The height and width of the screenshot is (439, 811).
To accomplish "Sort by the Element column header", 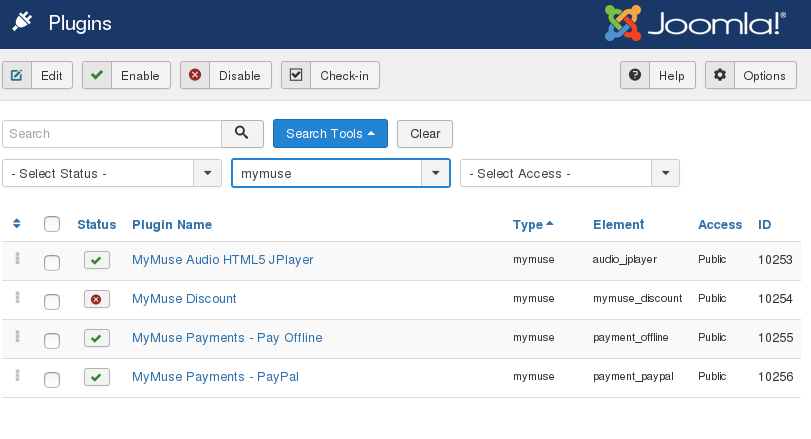I will tap(619, 224).
